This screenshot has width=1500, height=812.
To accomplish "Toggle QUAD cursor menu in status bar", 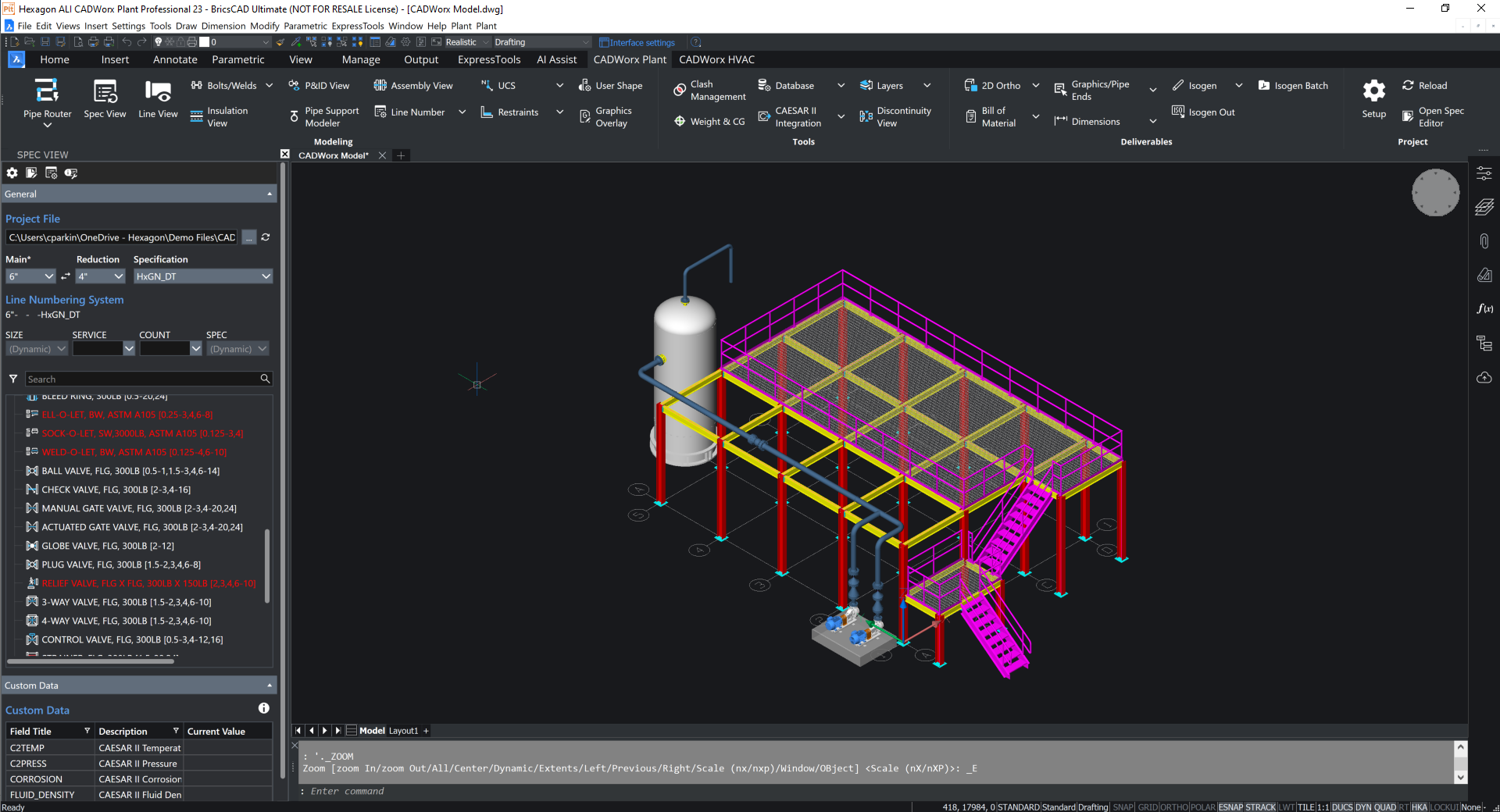I will [1384, 807].
